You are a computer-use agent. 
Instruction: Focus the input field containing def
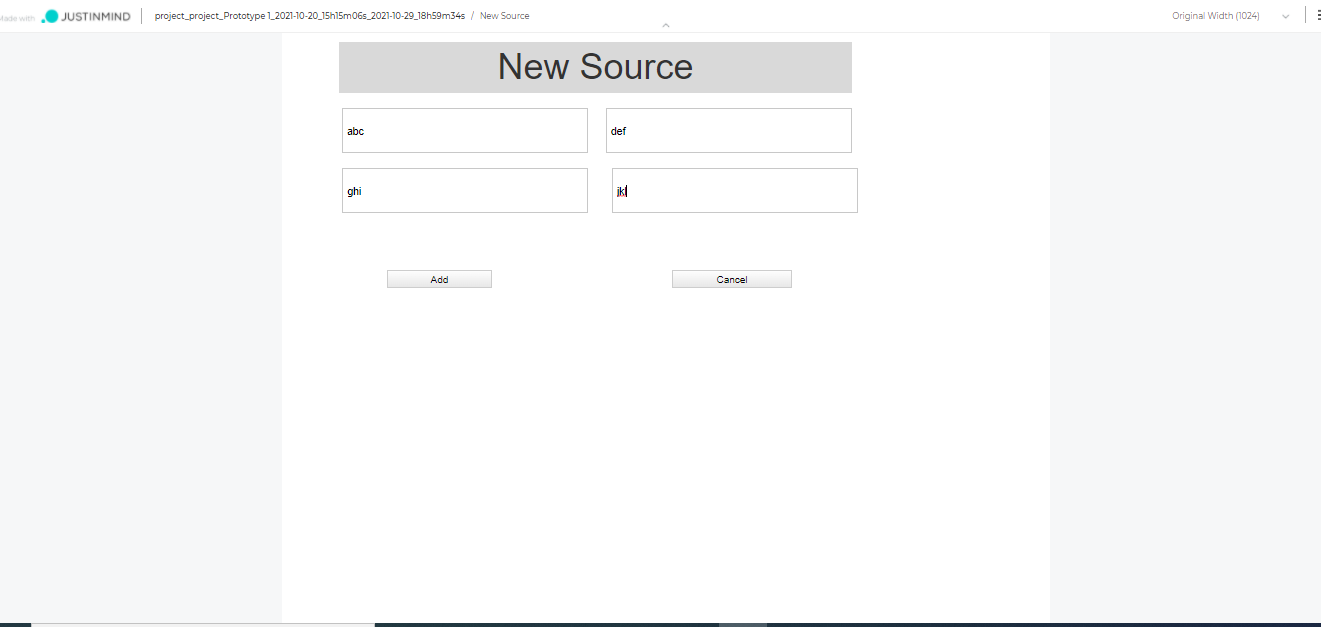(x=728, y=131)
